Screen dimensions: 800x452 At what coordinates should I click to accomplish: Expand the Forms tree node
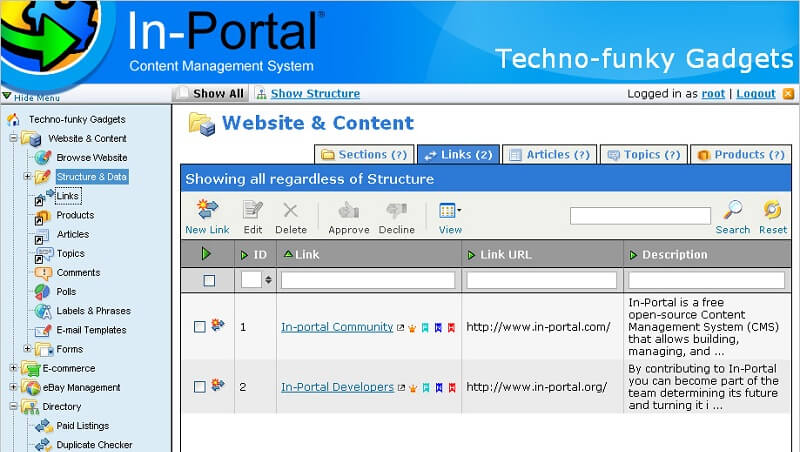tap(27, 348)
